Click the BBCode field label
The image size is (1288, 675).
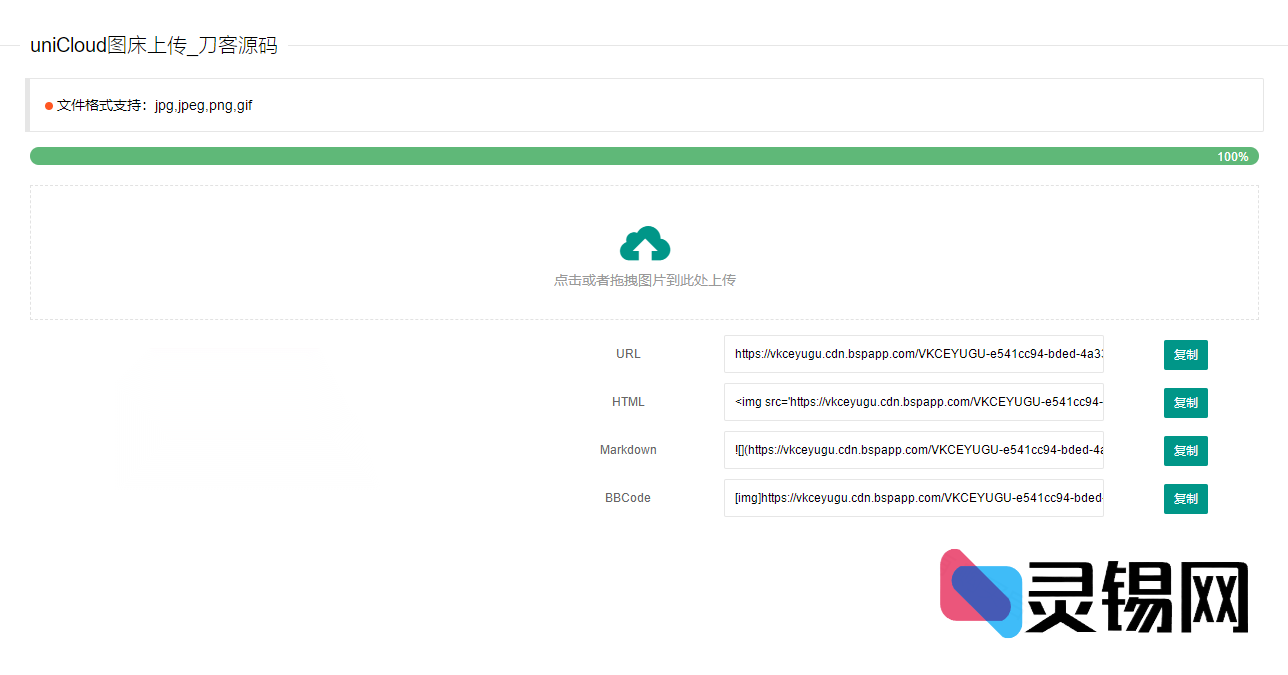click(628, 498)
